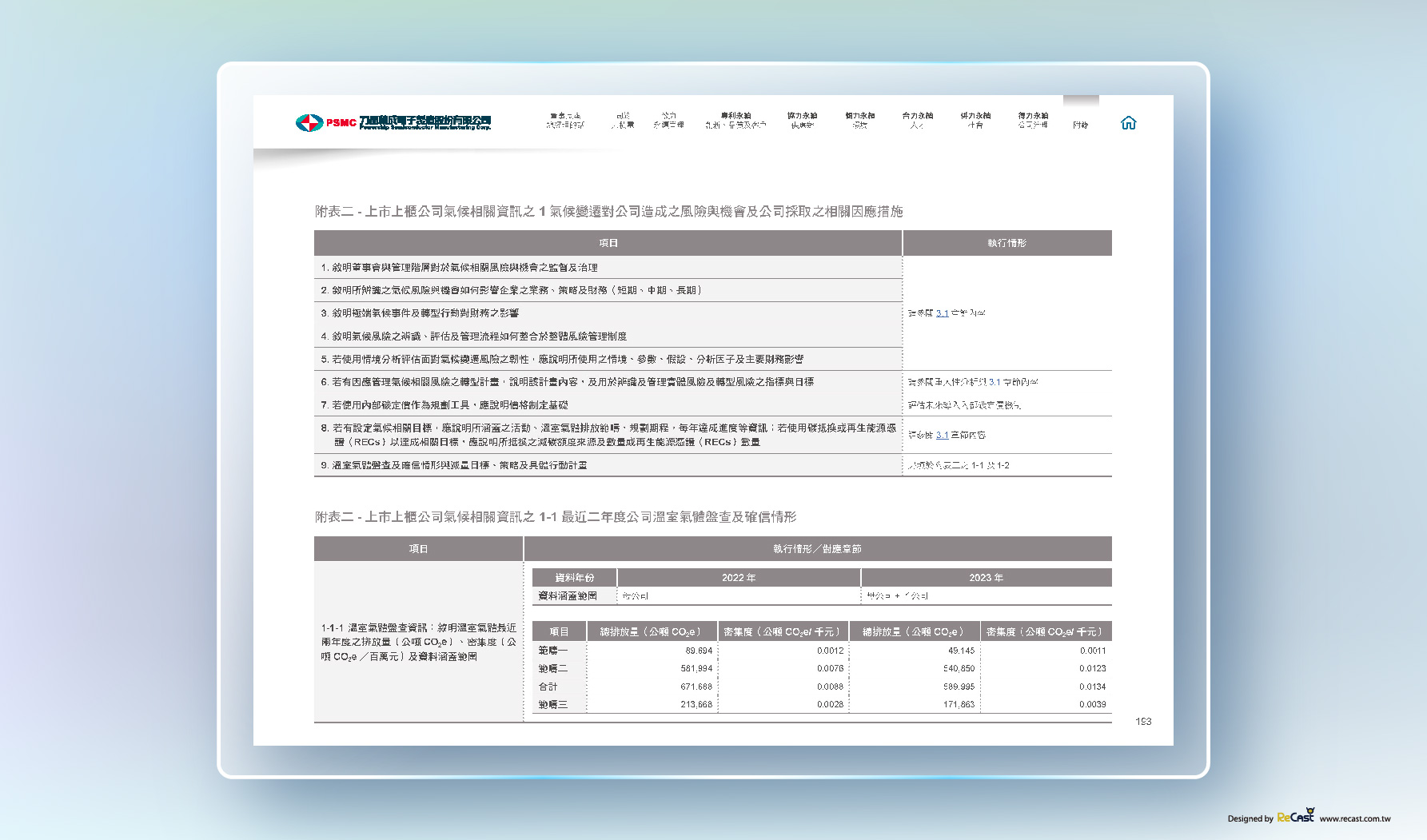Click the home icon in the header
Viewport: 1427px width, 840px height.
[x=1128, y=122]
